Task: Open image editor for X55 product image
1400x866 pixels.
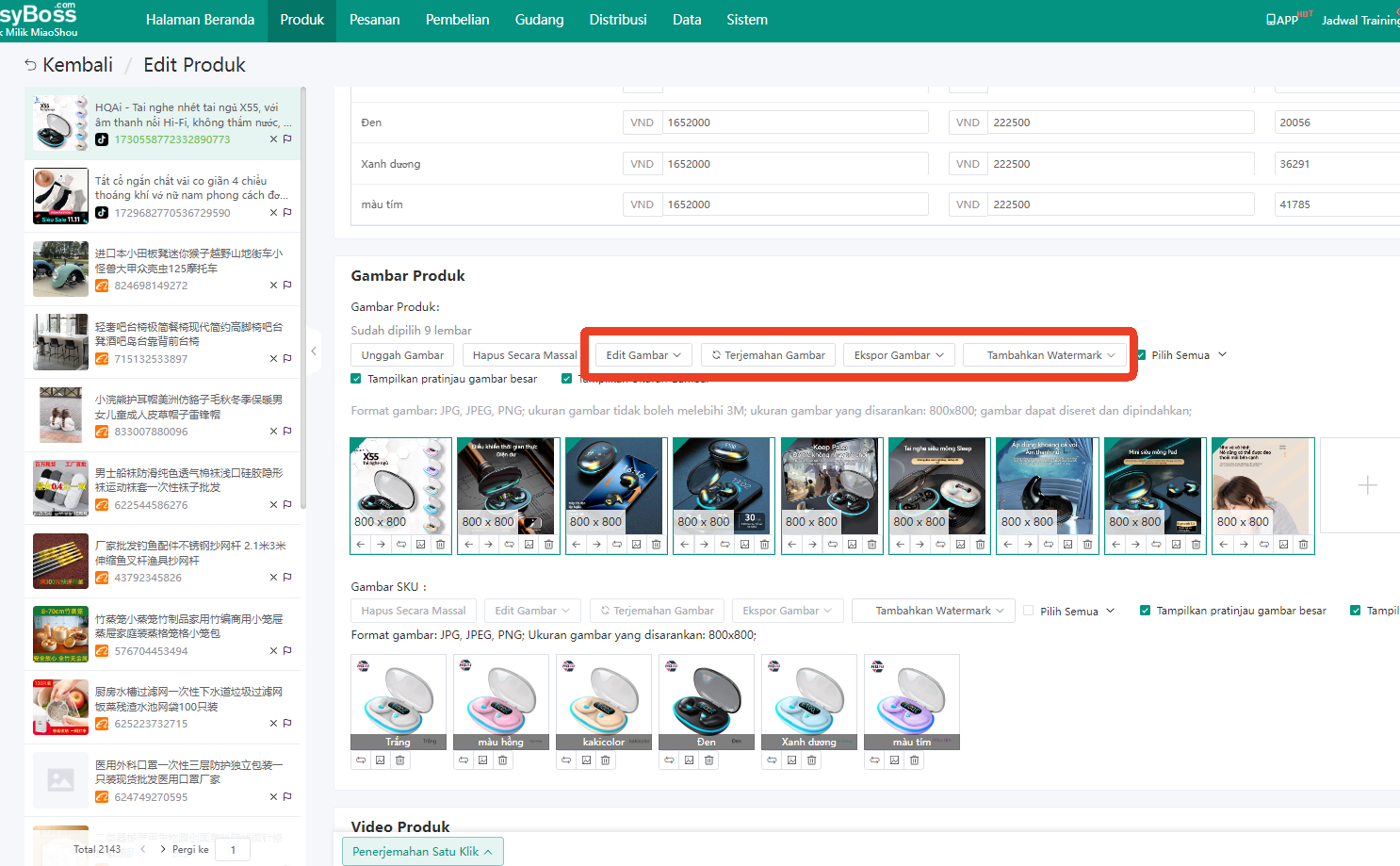Action: click(x=420, y=545)
